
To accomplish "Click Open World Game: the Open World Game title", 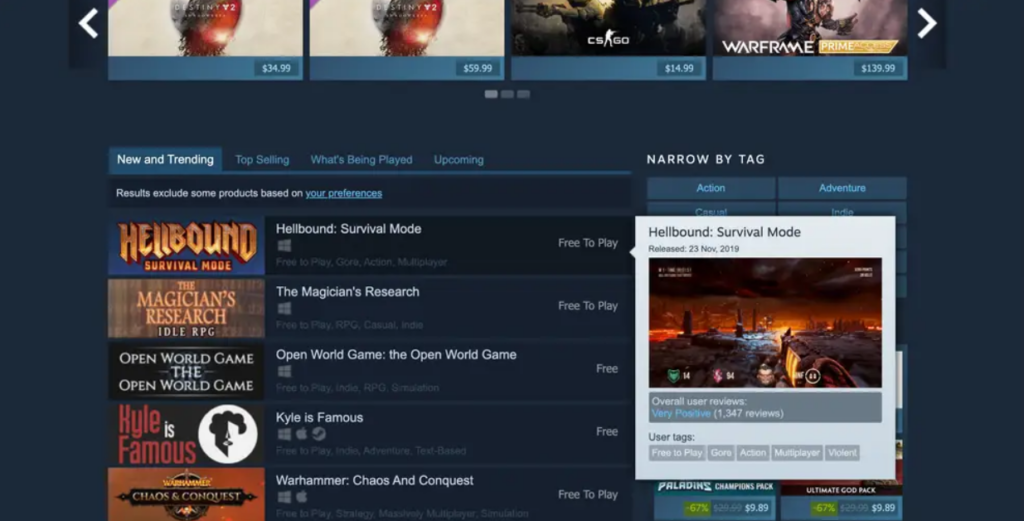I will click(x=396, y=355).
